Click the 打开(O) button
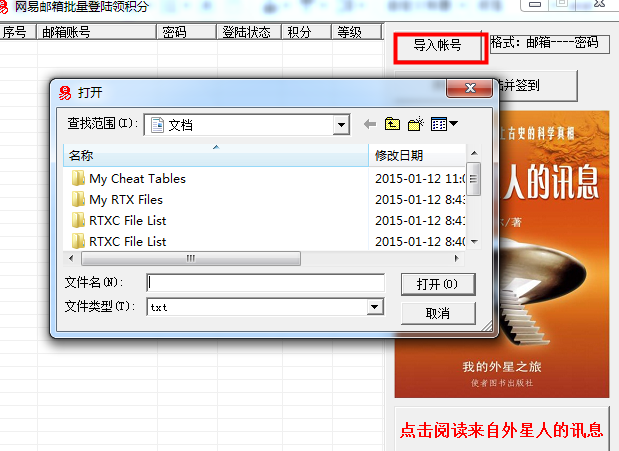This screenshot has height=451, width=619. (x=438, y=284)
